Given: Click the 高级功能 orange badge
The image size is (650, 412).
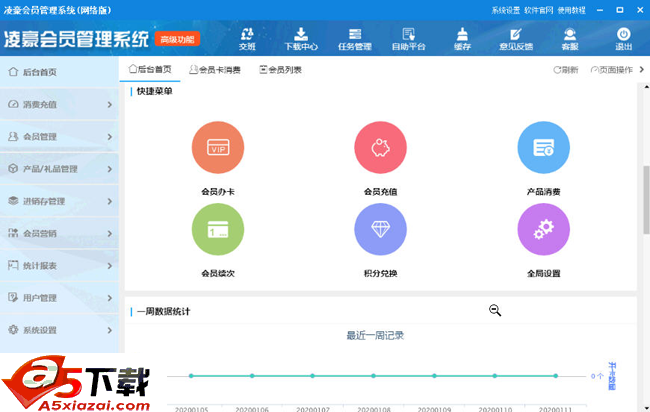Looking at the screenshot, I should 177,39.
